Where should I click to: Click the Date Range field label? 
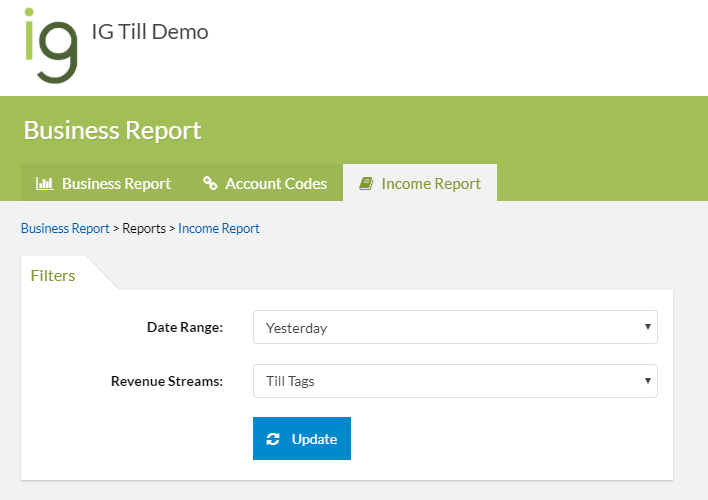[x=185, y=327]
